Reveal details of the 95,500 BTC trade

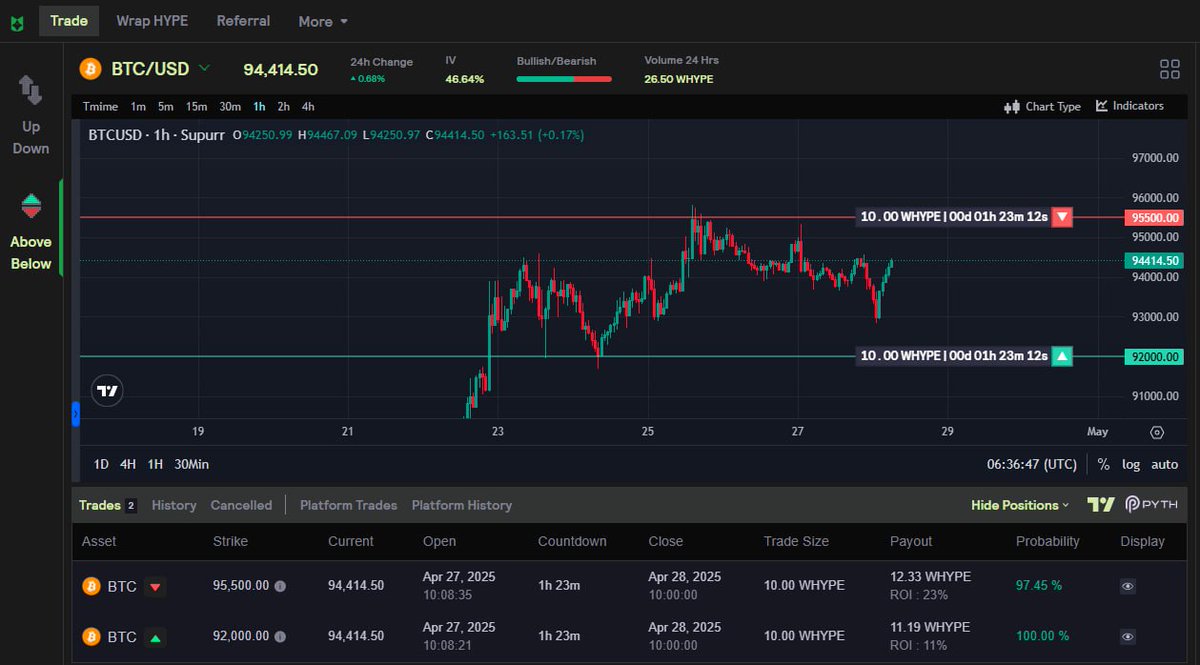tap(1128, 586)
